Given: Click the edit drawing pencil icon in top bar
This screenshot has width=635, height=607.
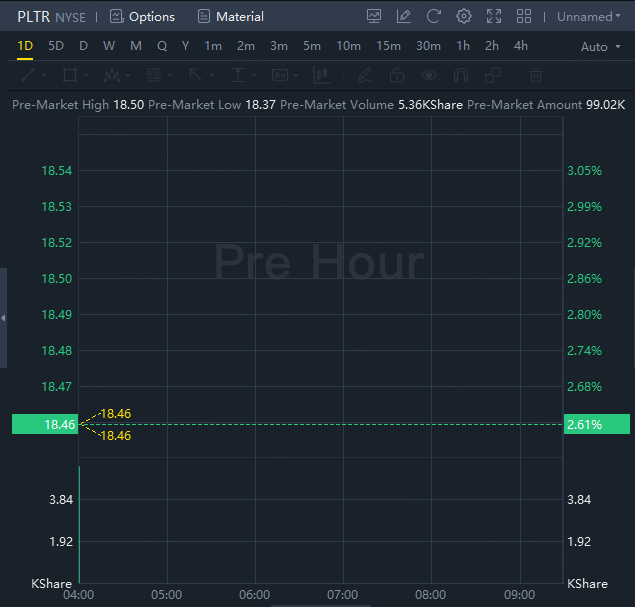Looking at the screenshot, I should (x=403, y=16).
